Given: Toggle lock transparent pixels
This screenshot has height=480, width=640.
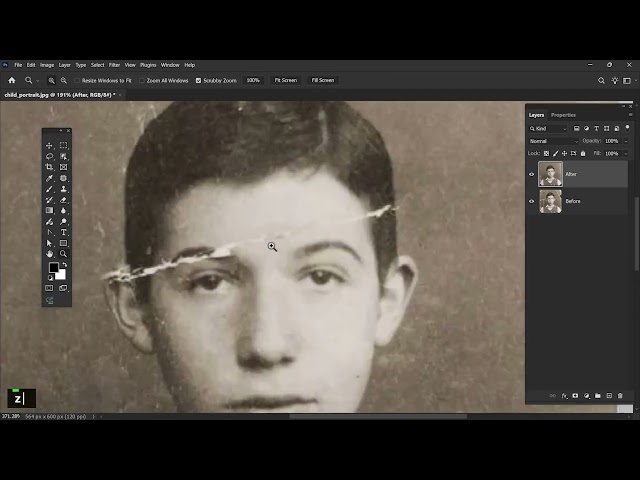Looking at the screenshot, I should click(546, 153).
